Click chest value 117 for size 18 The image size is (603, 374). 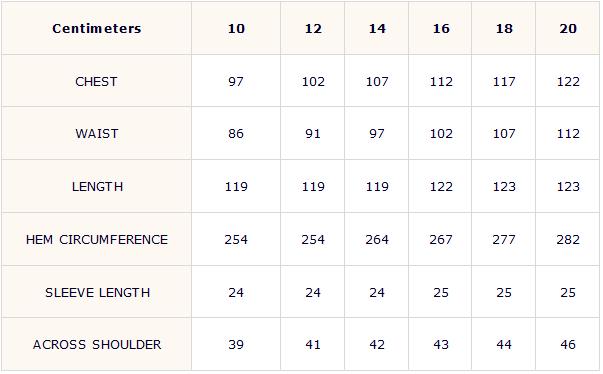504,81
